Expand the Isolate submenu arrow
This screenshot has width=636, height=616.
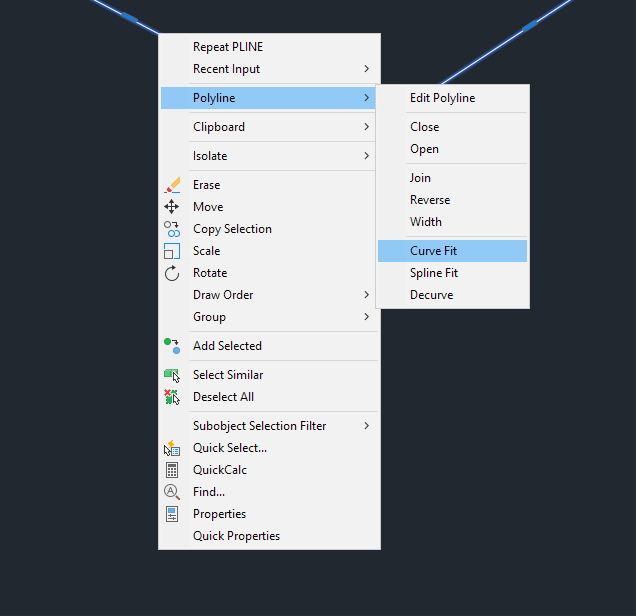click(367, 156)
